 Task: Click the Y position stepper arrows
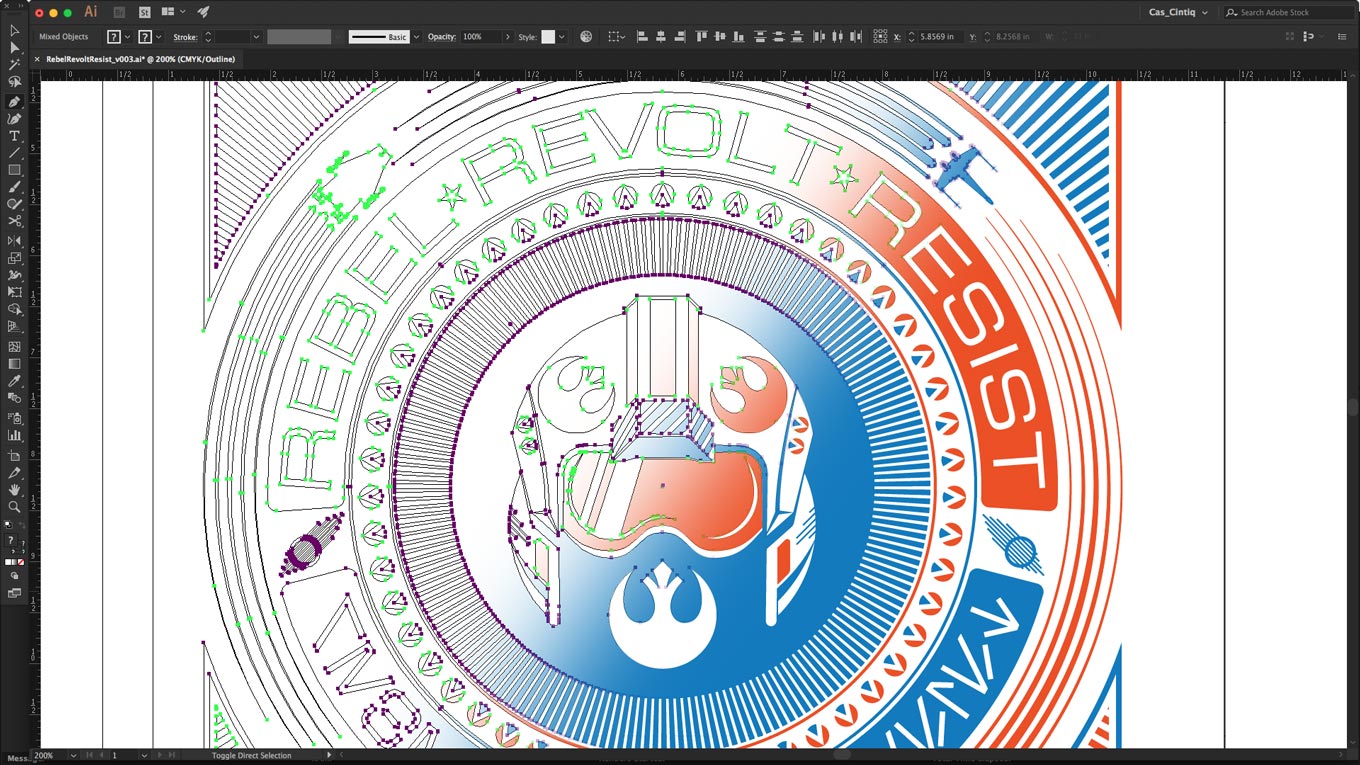coord(988,37)
